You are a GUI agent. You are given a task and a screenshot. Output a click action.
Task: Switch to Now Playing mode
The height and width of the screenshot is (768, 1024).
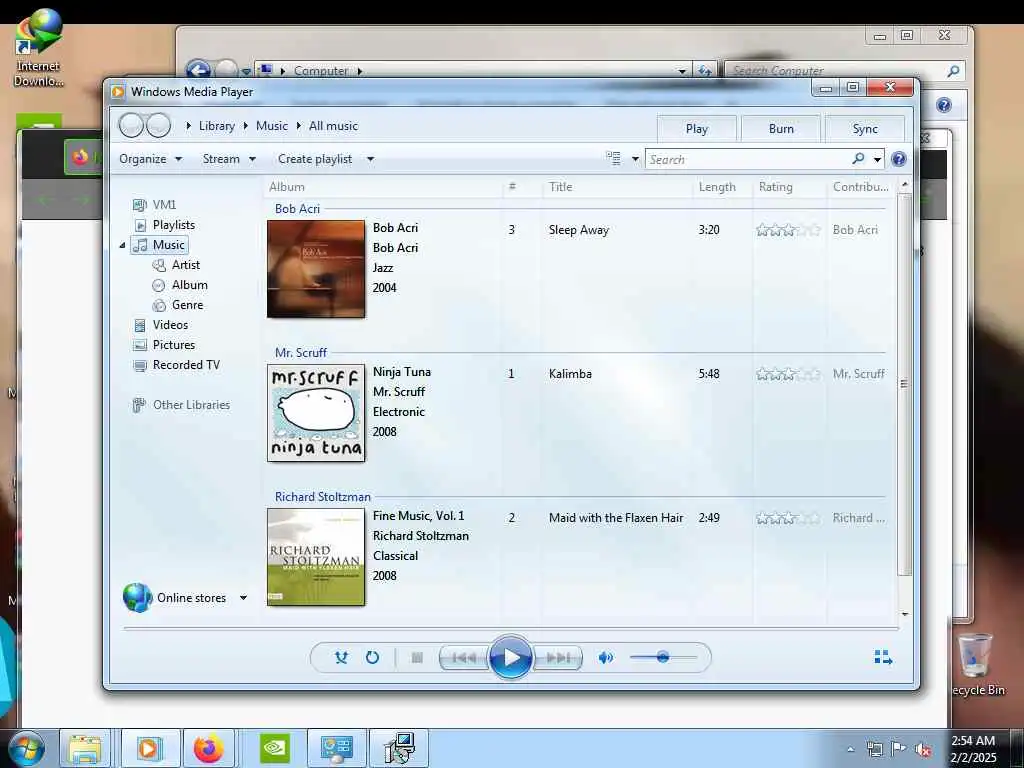coord(883,657)
